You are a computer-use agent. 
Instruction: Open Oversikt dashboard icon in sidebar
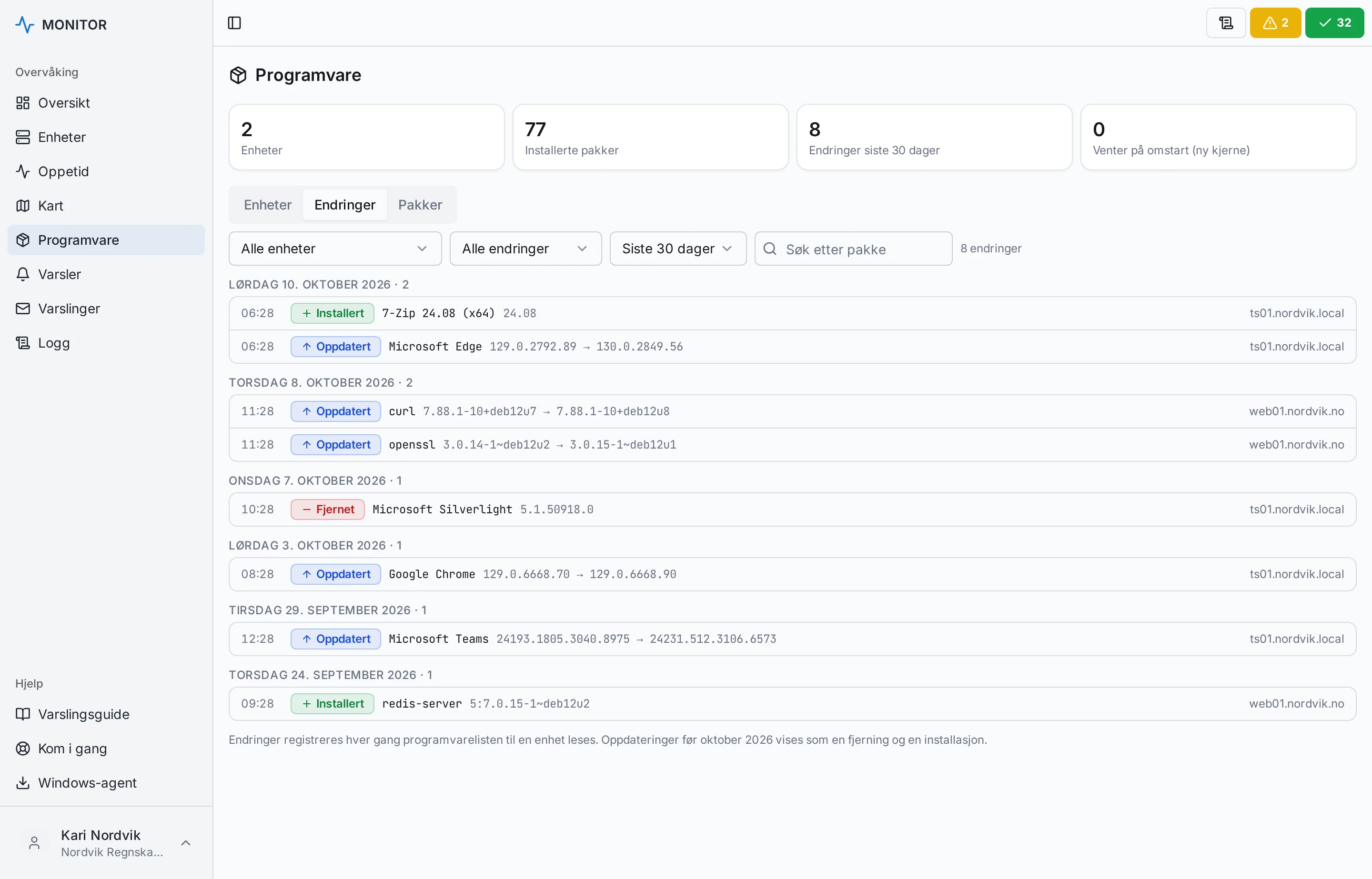coord(23,103)
